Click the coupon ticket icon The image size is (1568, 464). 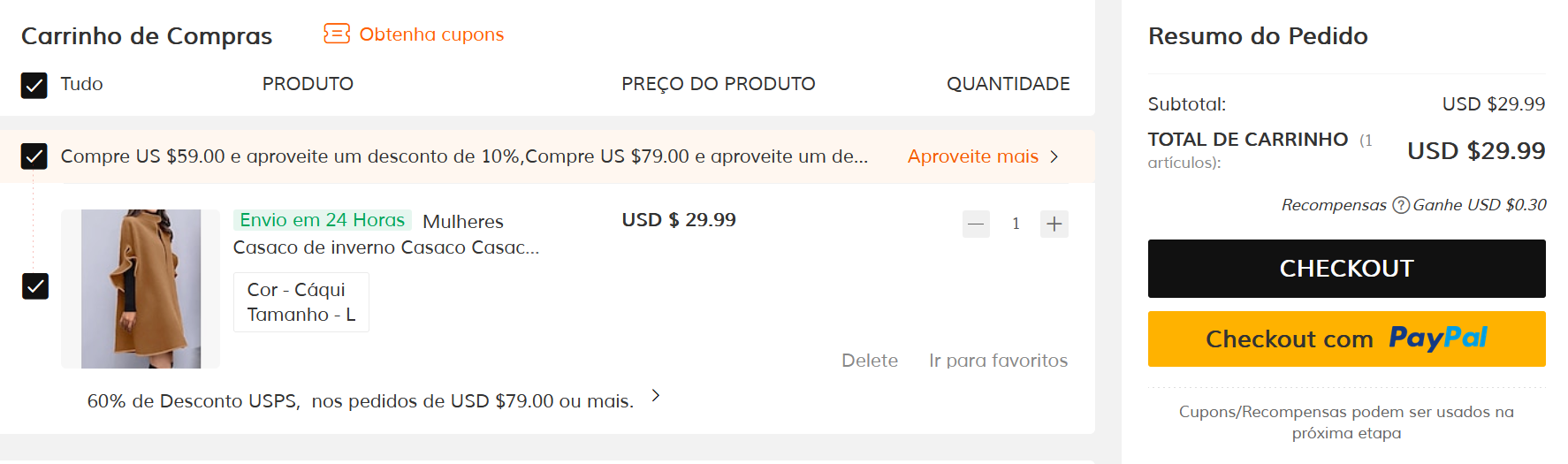point(337,34)
